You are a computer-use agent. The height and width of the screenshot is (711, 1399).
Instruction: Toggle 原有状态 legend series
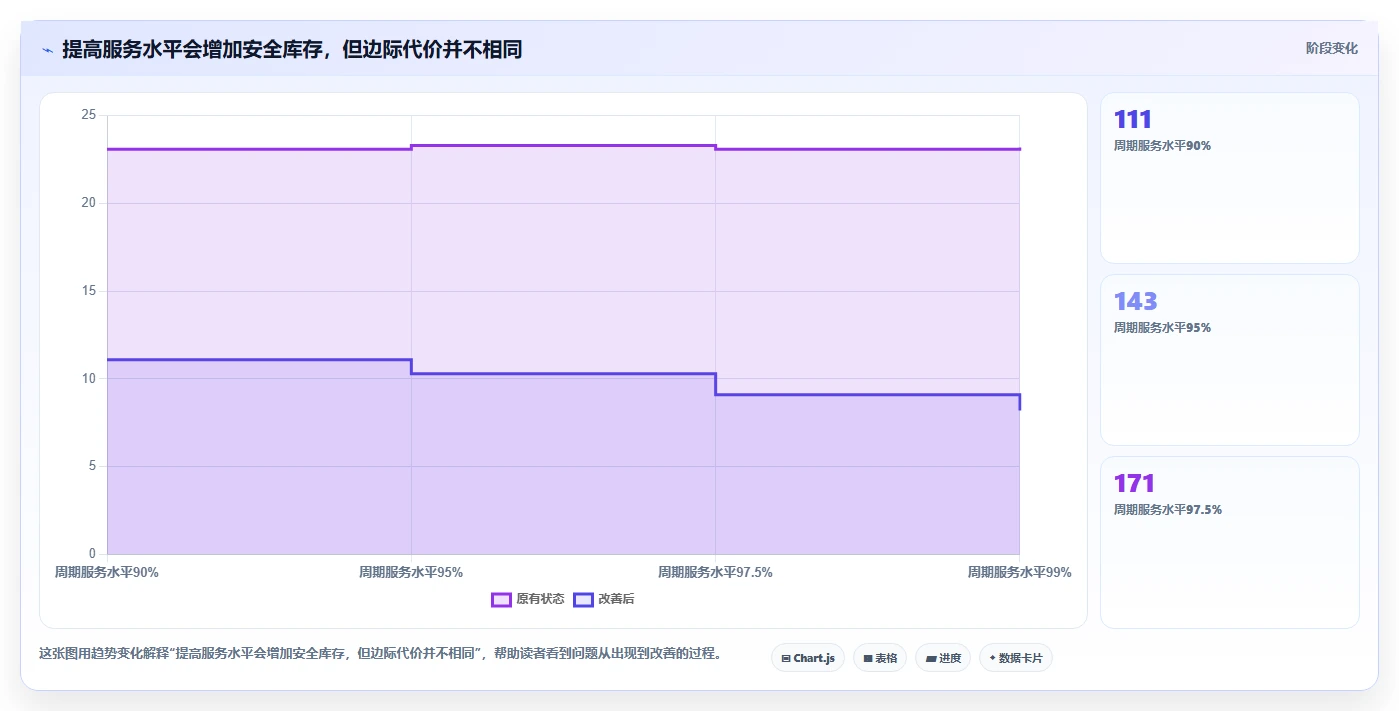(528, 599)
